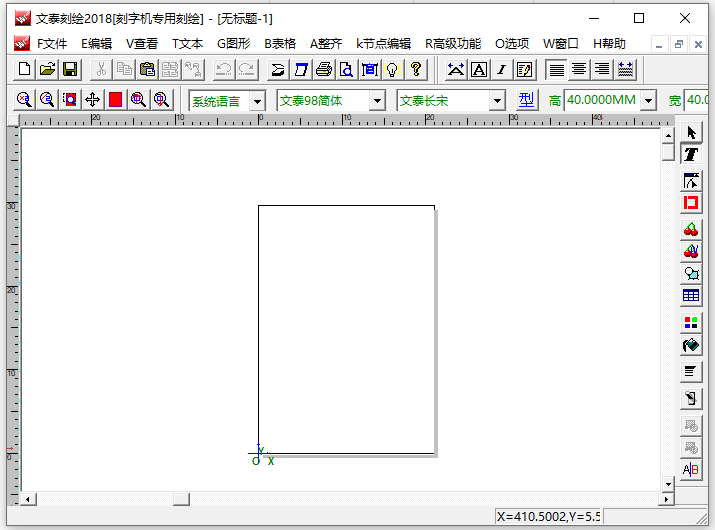The height and width of the screenshot is (530, 715).
Task: Save the document with the floppy disk icon
Action: coord(70,70)
